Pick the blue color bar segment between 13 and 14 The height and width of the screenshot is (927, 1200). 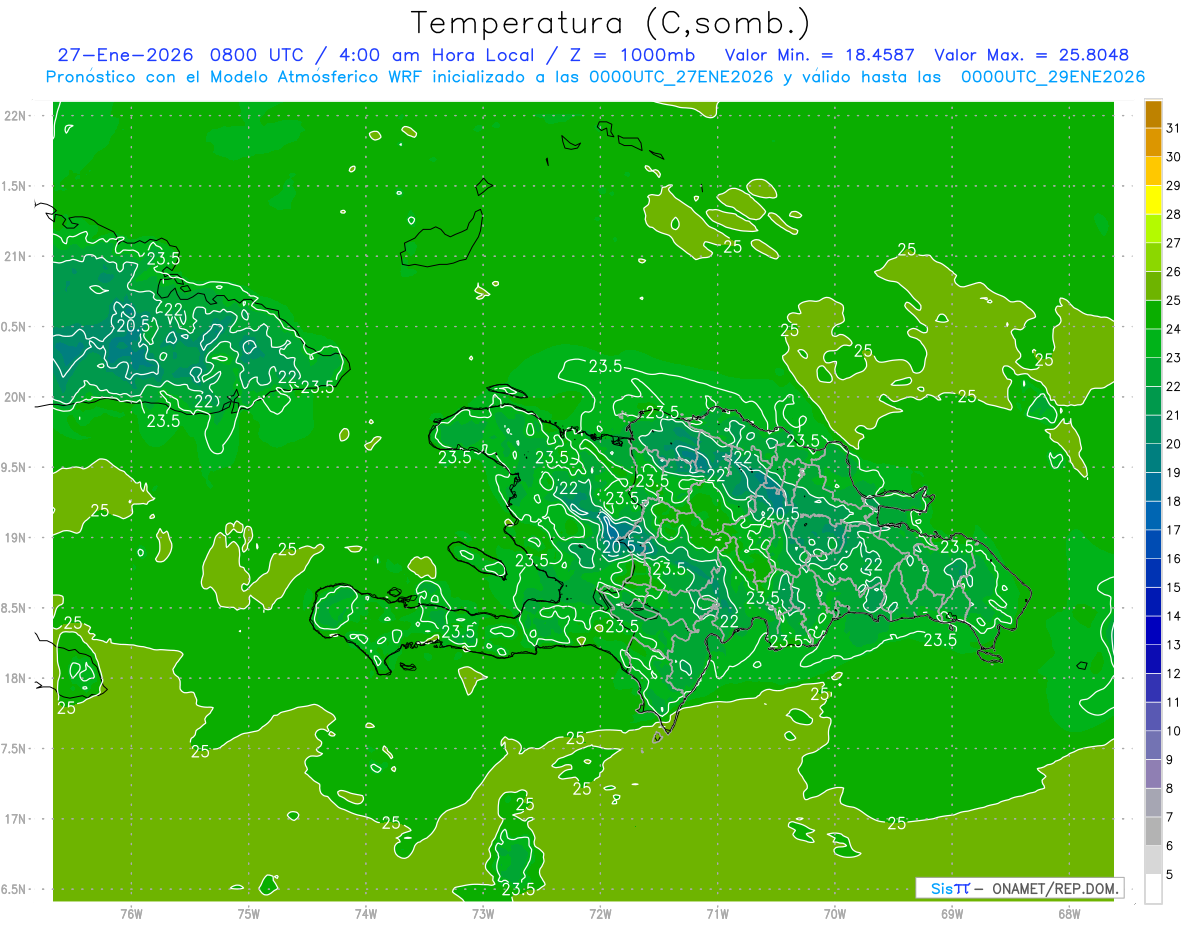pyautogui.click(x=1153, y=631)
